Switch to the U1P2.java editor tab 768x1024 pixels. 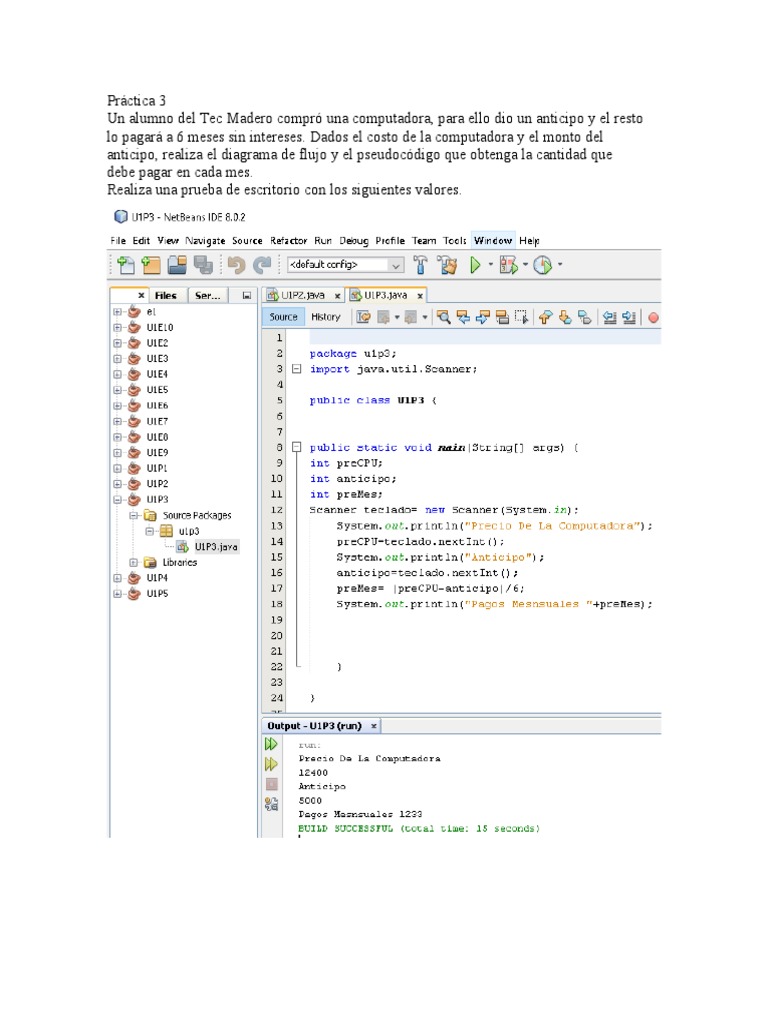click(299, 295)
